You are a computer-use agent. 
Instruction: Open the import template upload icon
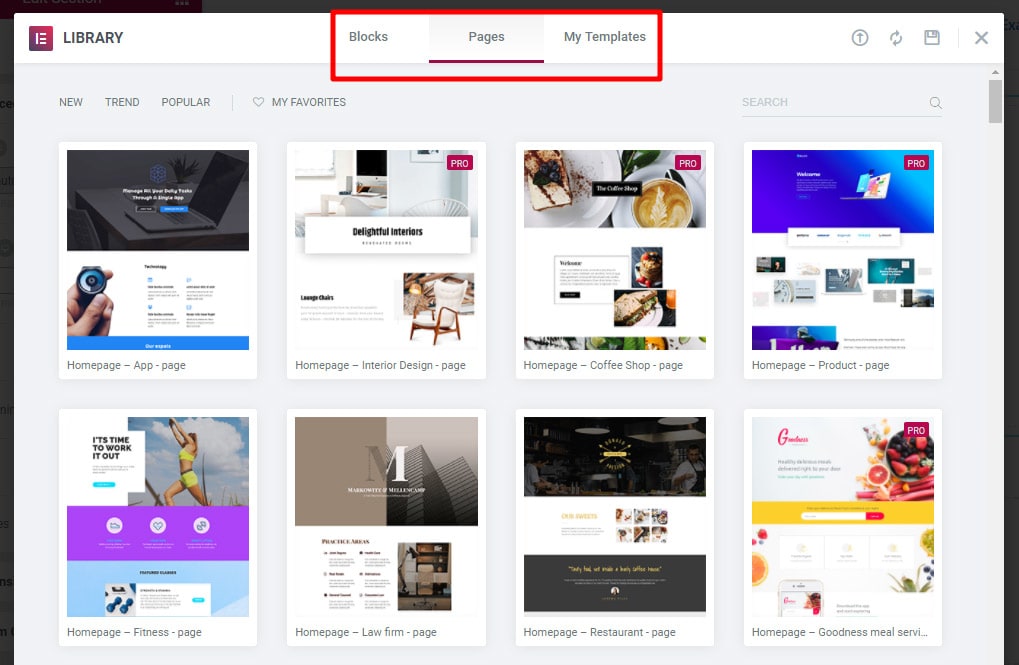click(860, 38)
